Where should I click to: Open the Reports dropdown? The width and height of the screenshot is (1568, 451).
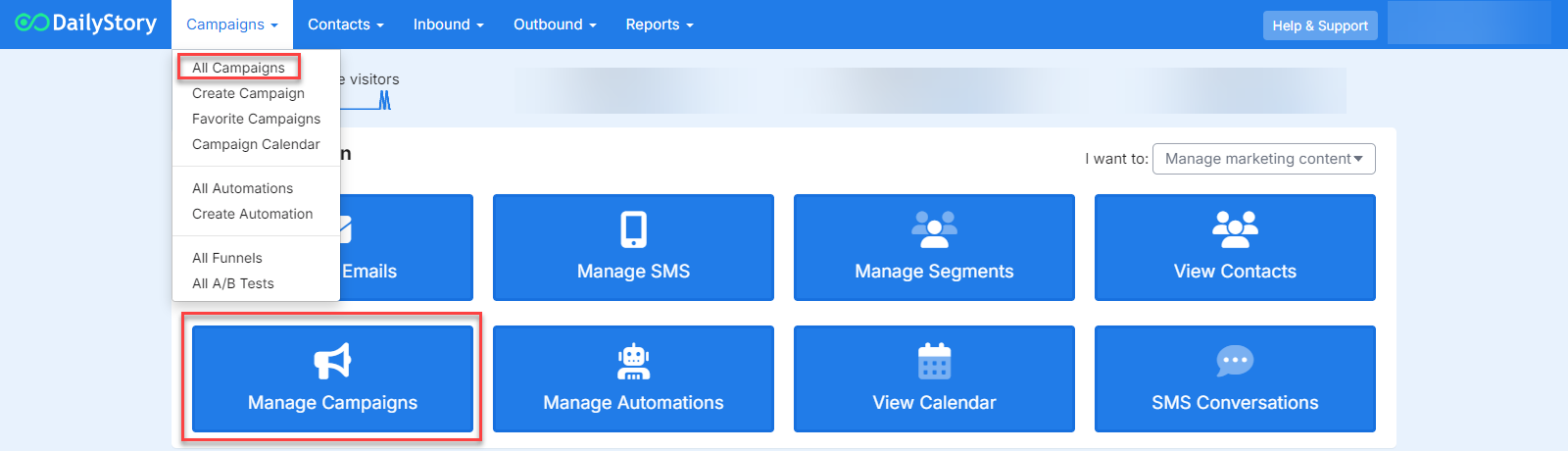point(659,25)
